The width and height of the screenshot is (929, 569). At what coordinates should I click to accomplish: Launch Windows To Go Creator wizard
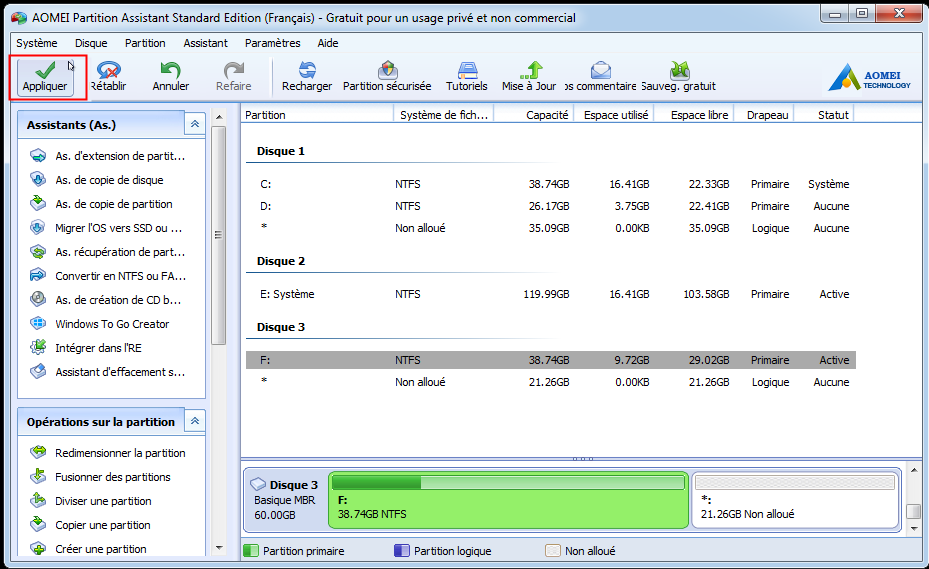click(x=112, y=324)
